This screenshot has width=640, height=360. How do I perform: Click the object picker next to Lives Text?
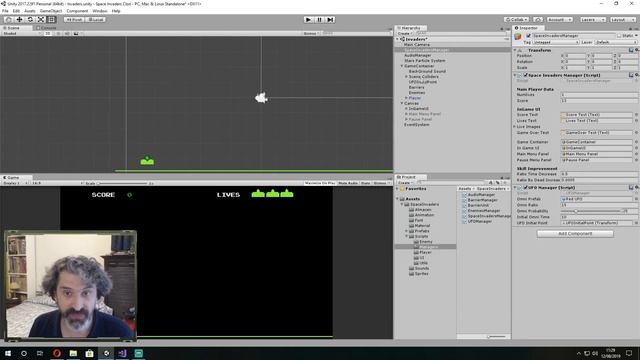pyautogui.click(x=636, y=120)
